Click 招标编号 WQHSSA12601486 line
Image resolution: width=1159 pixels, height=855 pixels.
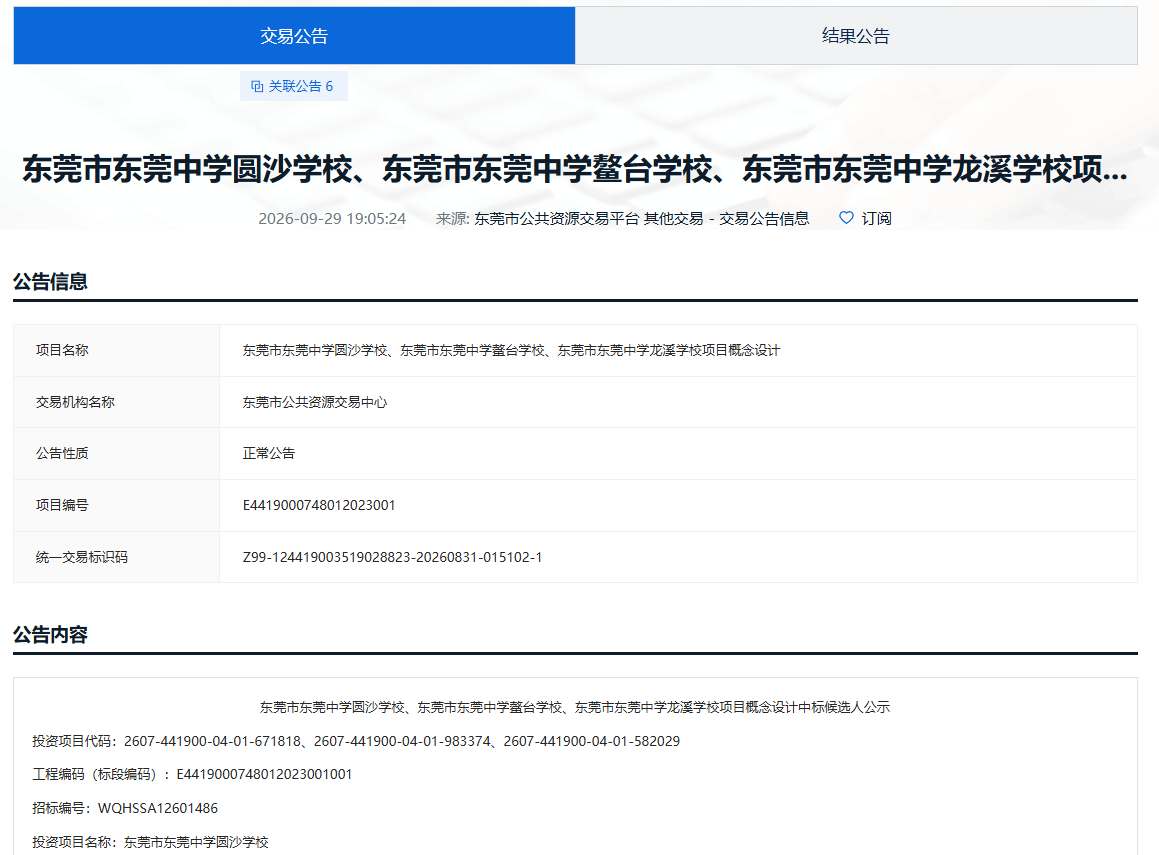pos(125,808)
